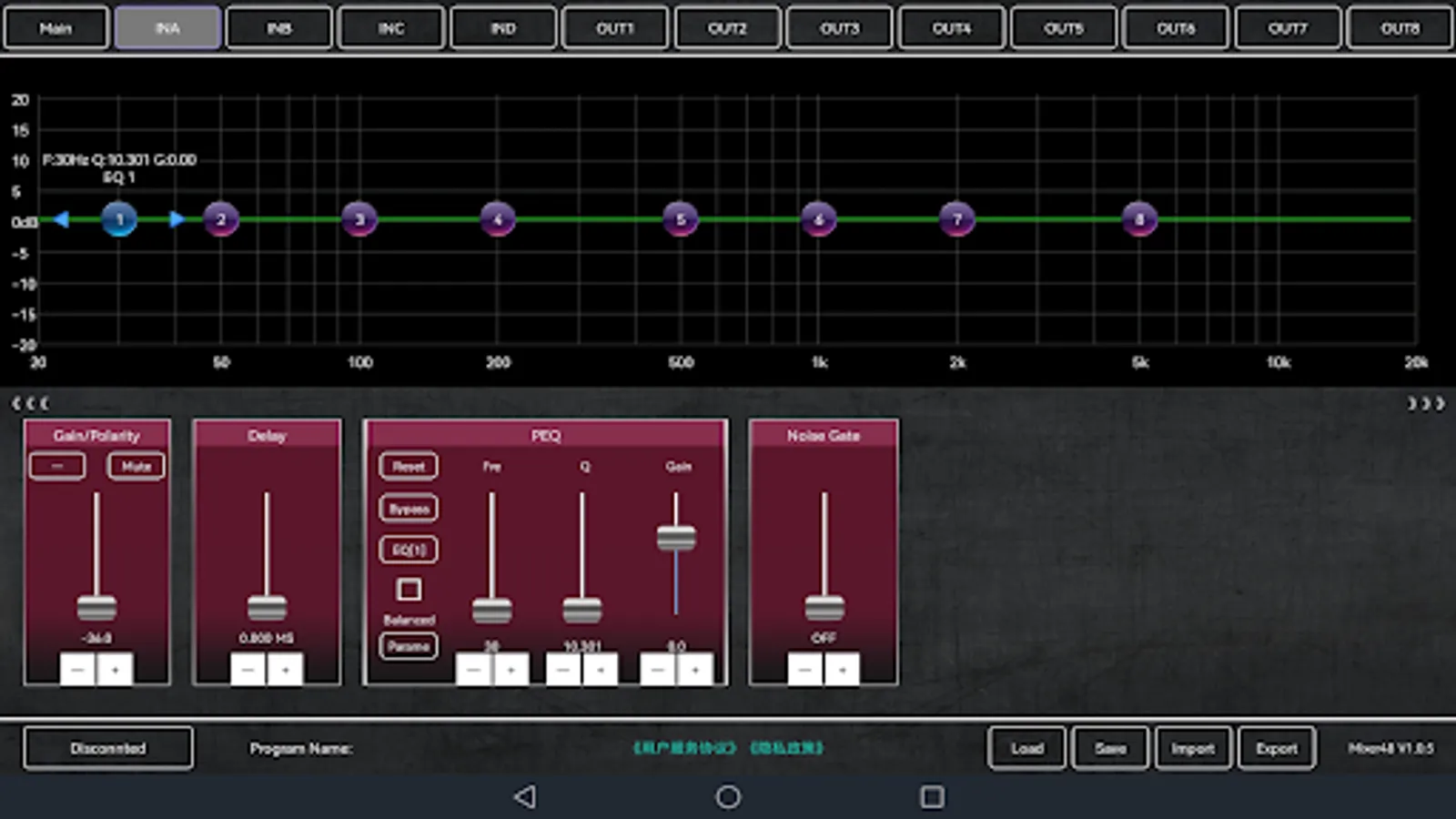Tap the Android home circle icon

pyautogui.click(x=728, y=797)
